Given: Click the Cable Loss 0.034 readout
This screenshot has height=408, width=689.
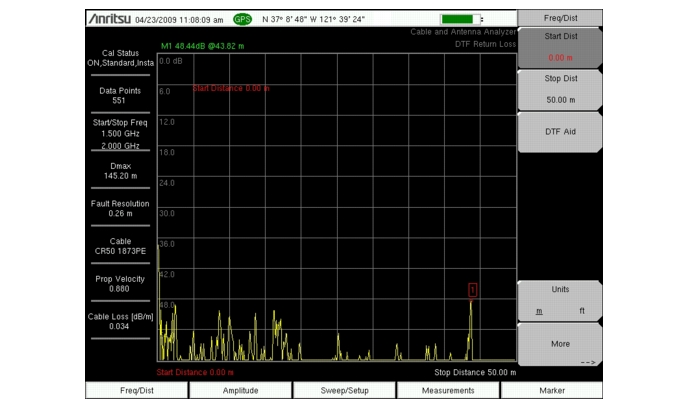Looking at the screenshot, I should click(x=120, y=321).
